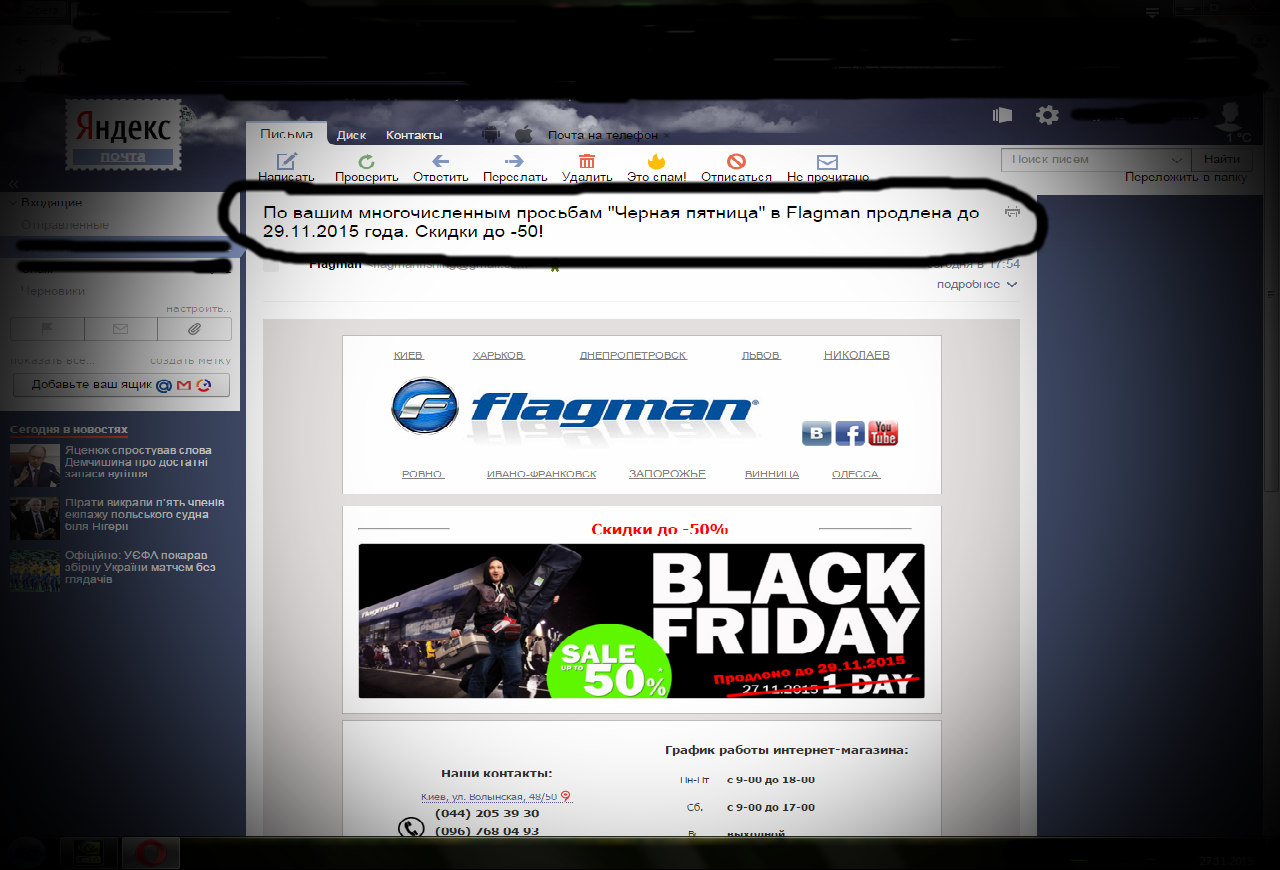1280x870 pixels.
Task: Toggle the attachments paperclip filter button
Action: [x=194, y=329]
